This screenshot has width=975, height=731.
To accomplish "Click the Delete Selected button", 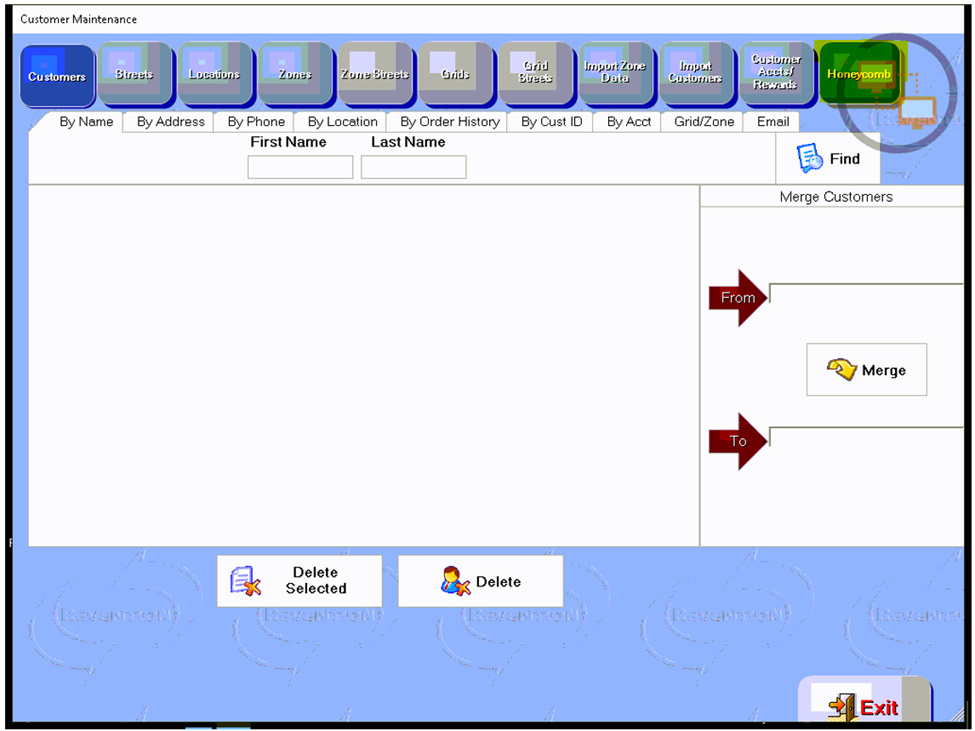I will click(x=299, y=581).
